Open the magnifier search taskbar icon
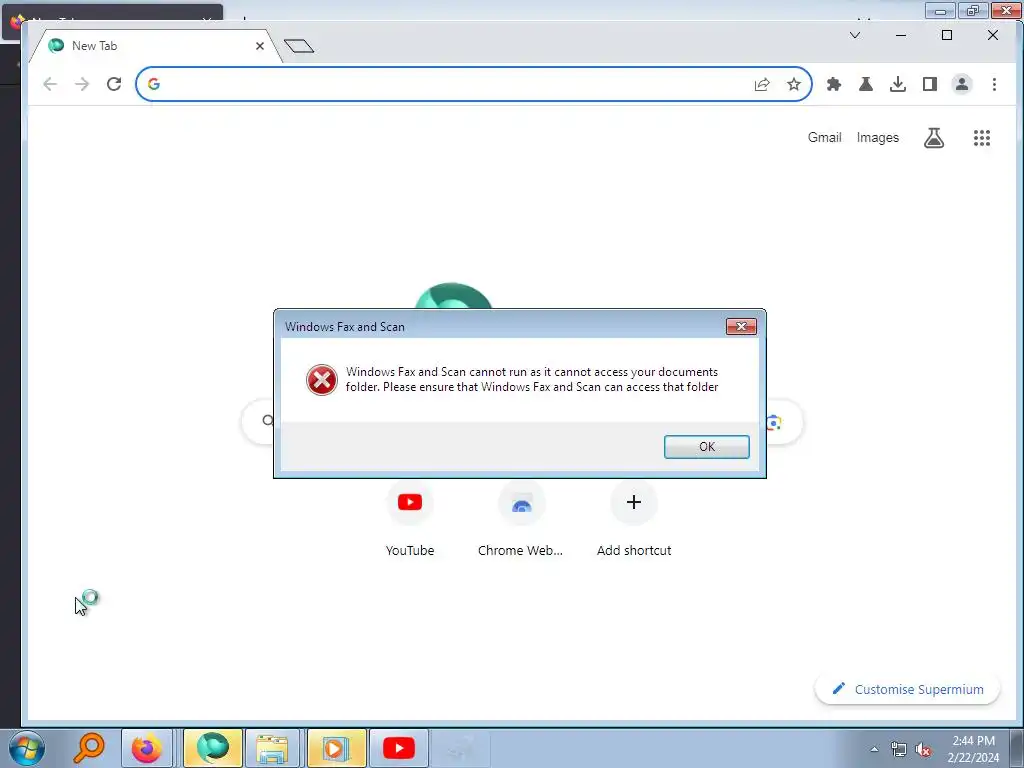The image size is (1024, 768). (89, 748)
